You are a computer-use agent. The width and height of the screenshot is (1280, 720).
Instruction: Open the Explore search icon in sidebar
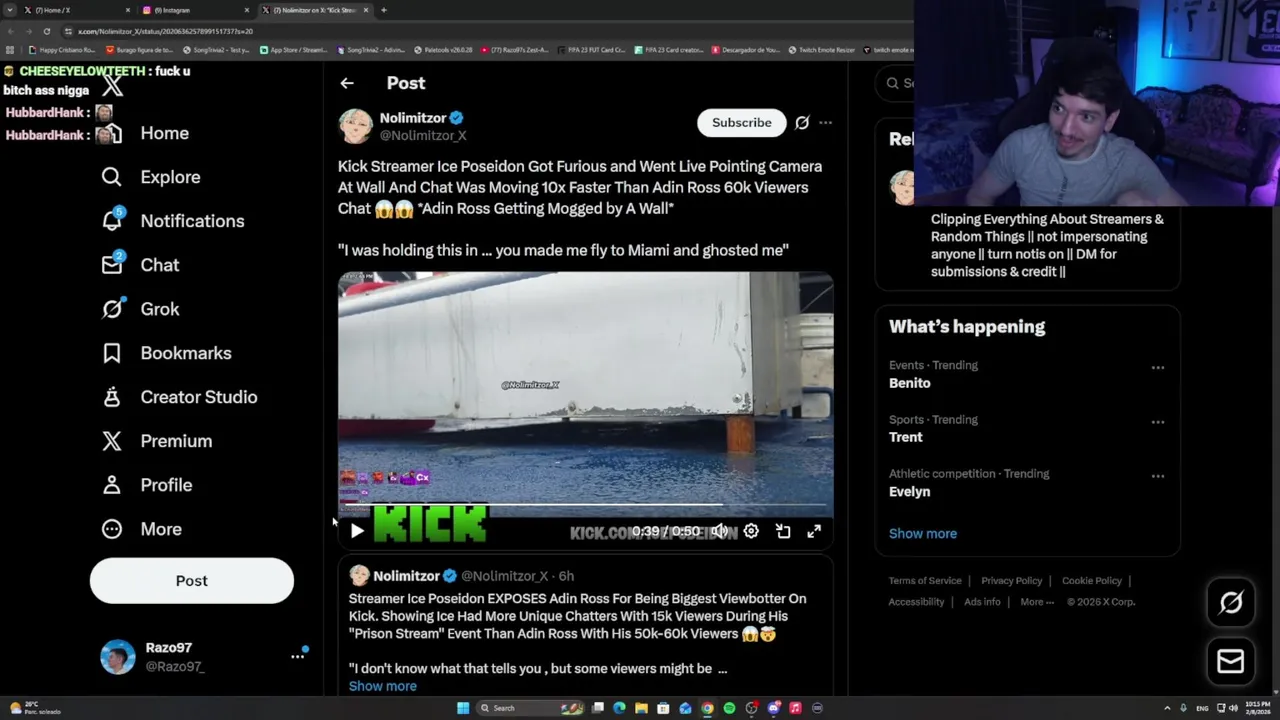pos(112,177)
